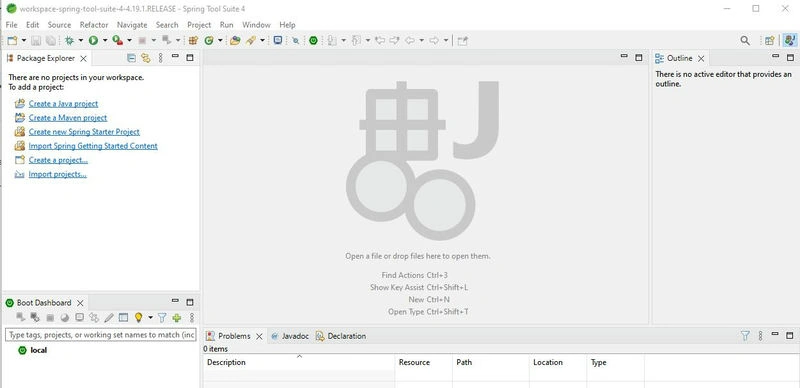Screen dimensions: 800x388
Task: Open the Source menu
Action: click(x=59, y=25)
